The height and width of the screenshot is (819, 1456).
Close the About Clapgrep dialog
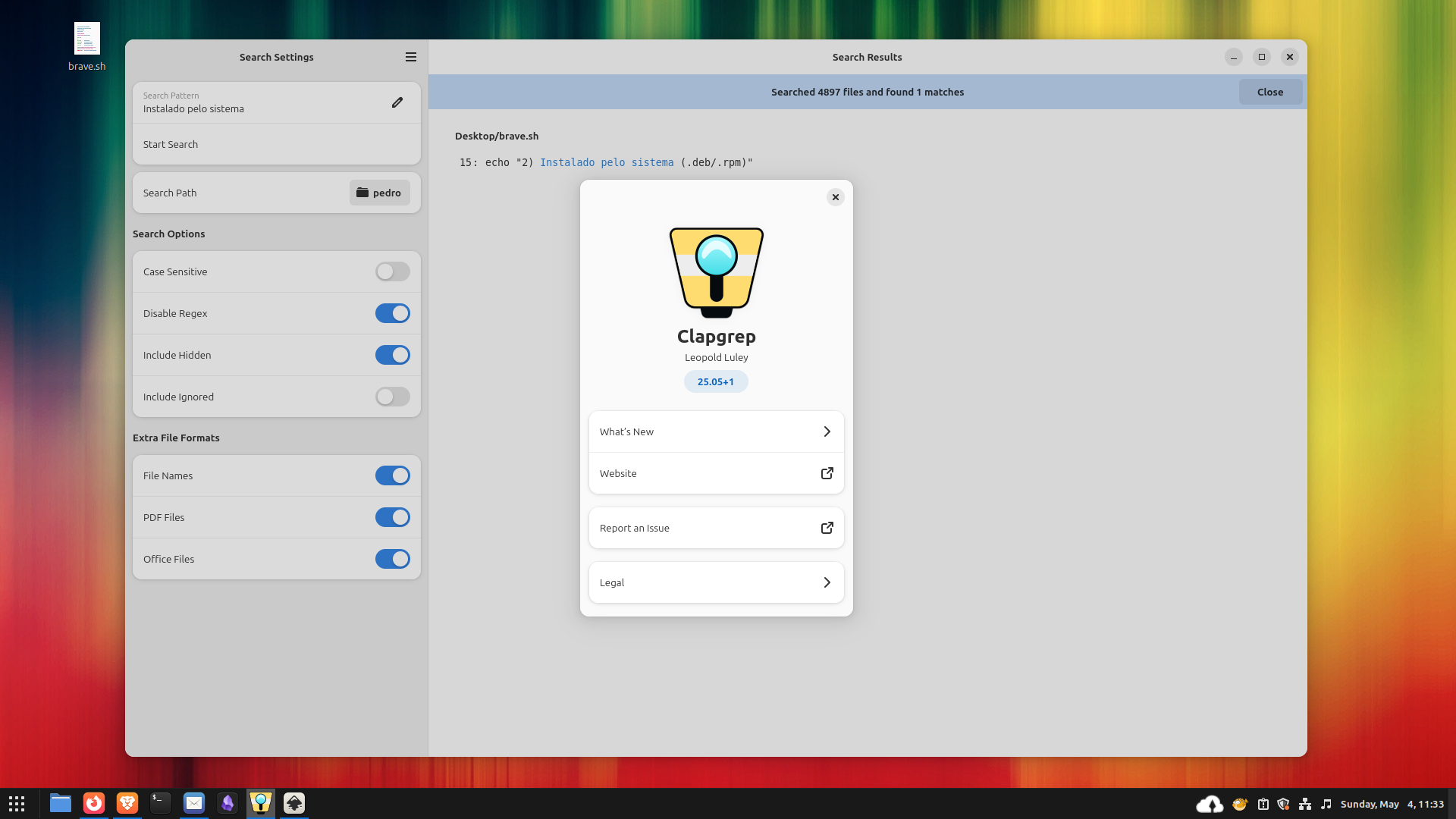click(x=835, y=197)
